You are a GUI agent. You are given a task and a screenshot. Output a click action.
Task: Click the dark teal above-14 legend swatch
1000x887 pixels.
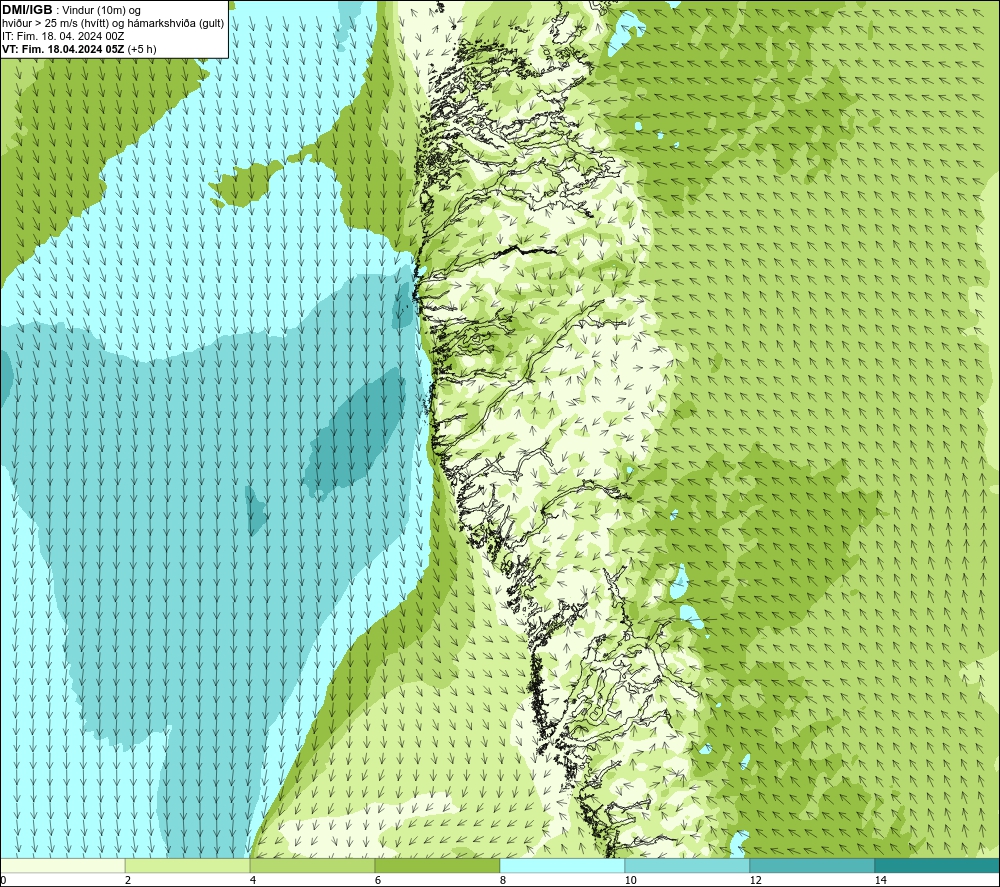pos(938,865)
